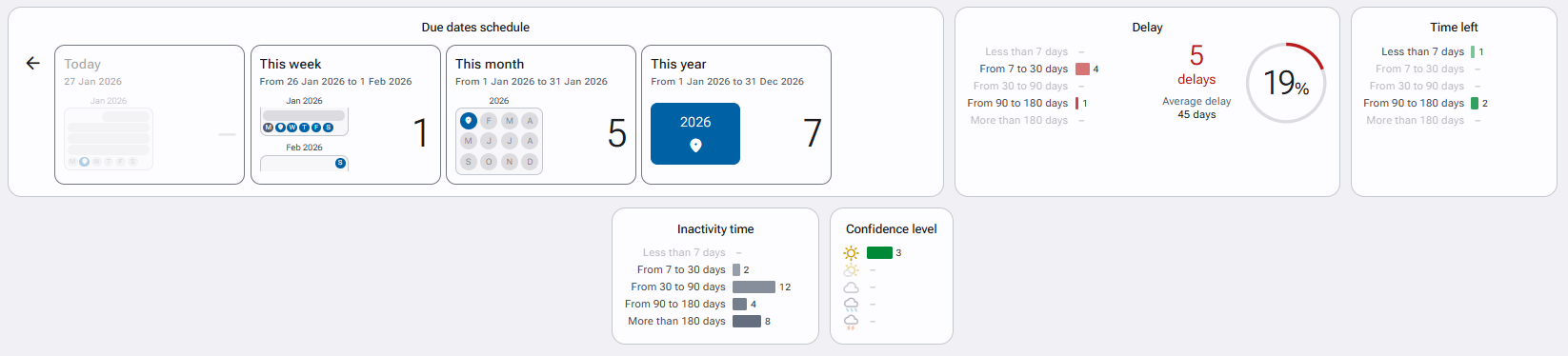Pick the rainy cloud confidence icon
The image size is (1568, 356).
852,305
